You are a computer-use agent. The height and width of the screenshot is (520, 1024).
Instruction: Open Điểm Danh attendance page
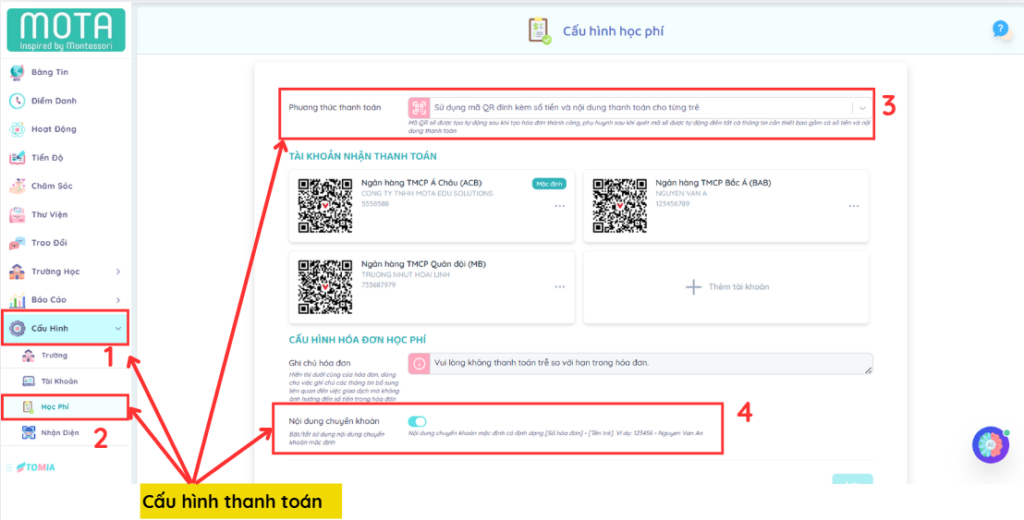(x=53, y=101)
